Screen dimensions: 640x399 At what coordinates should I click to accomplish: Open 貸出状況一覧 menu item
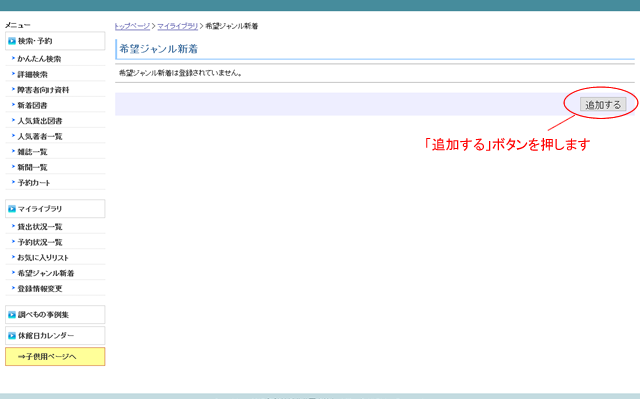(40, 226)
